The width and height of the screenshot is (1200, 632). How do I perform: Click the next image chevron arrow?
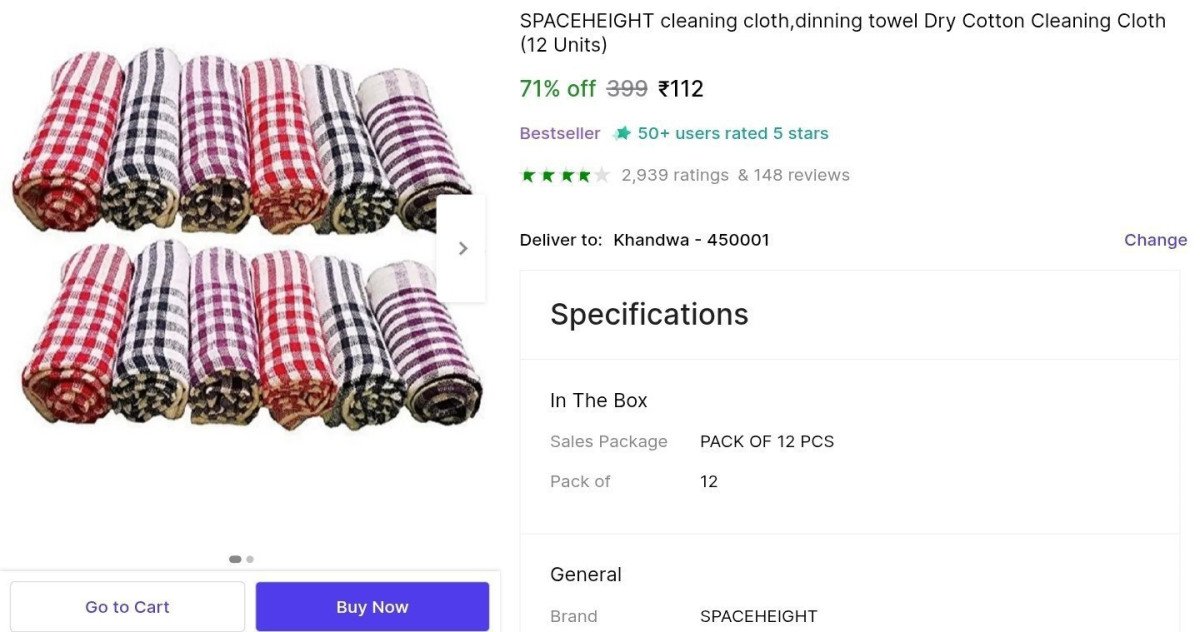click(x=462, y=249)
